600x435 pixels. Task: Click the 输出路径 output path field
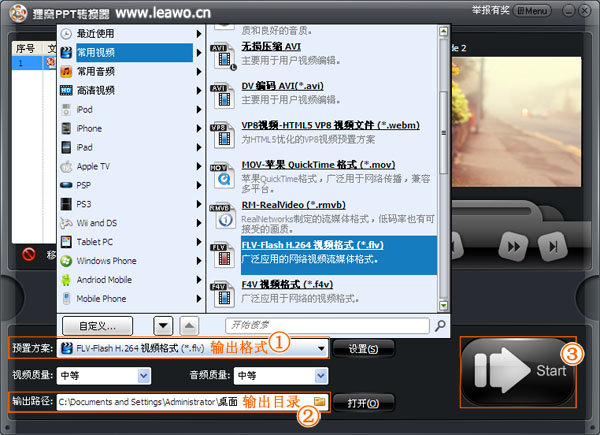click(x=192, y=402)
